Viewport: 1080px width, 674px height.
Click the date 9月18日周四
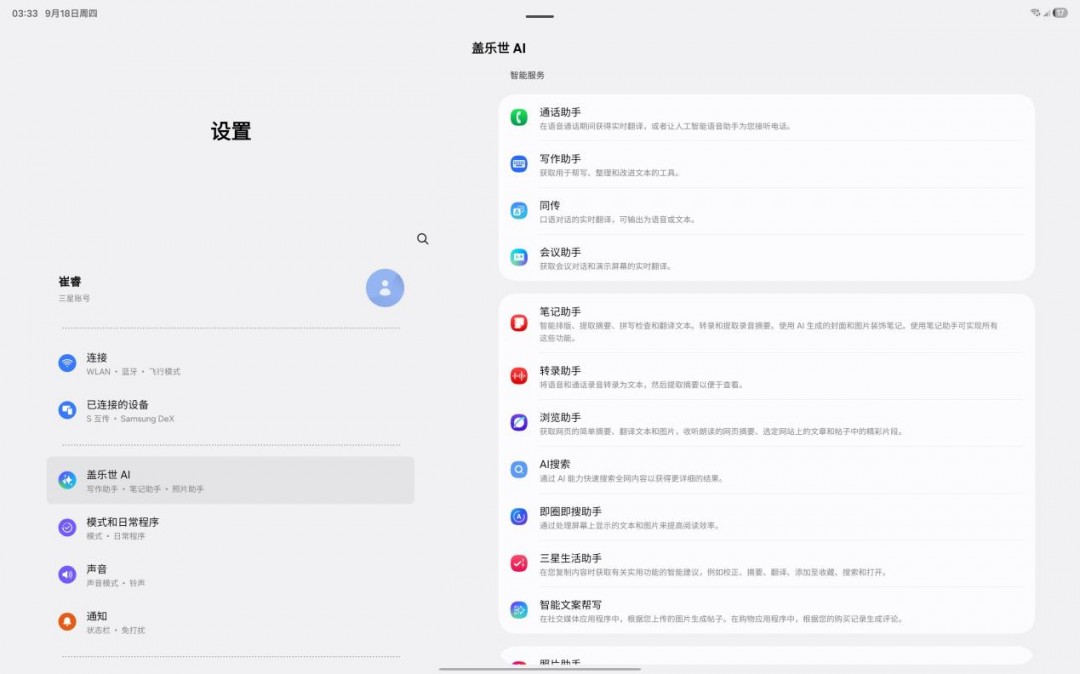(x=71, y=13)
